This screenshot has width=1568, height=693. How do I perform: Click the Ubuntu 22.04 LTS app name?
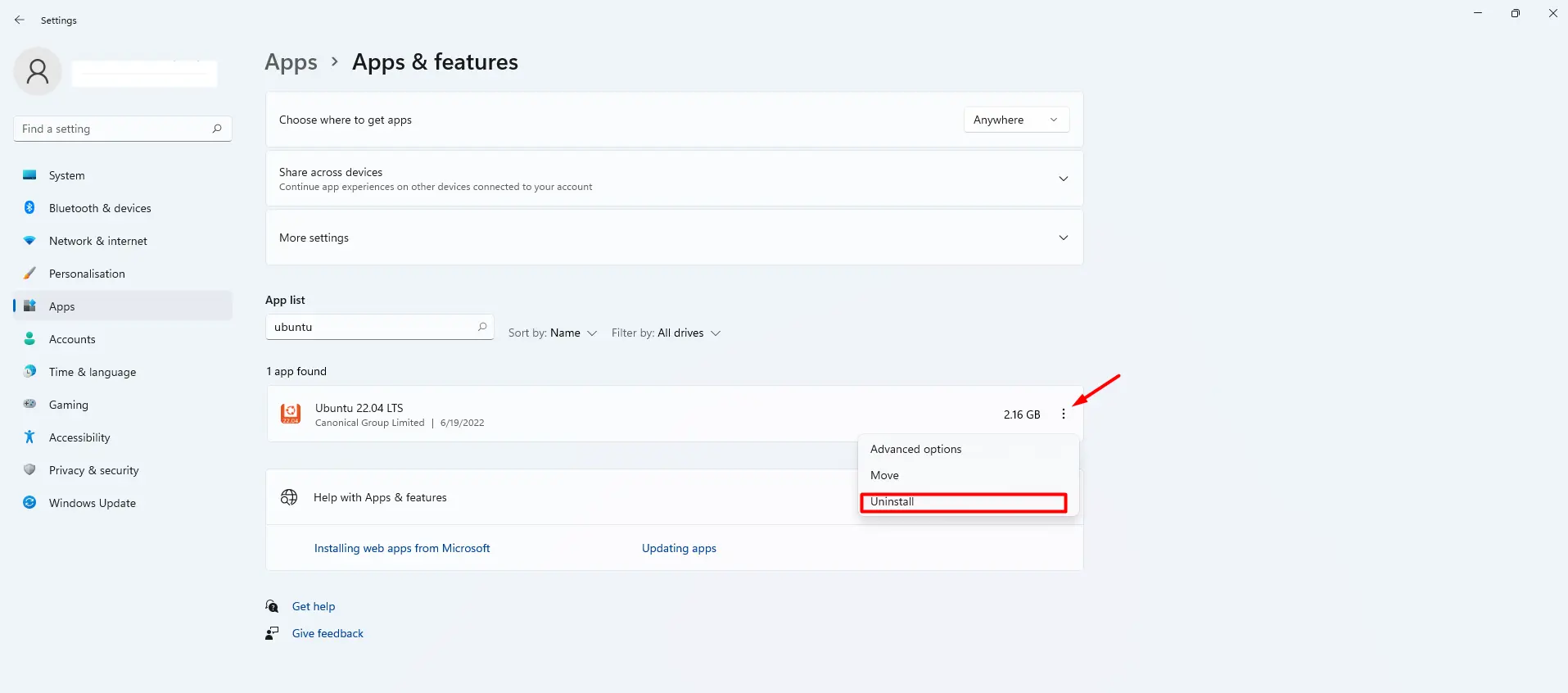[359, 408]
